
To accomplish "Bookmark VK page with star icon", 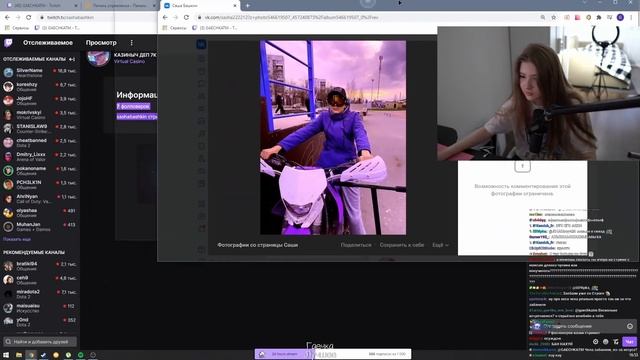I will (x=553, y=18).
